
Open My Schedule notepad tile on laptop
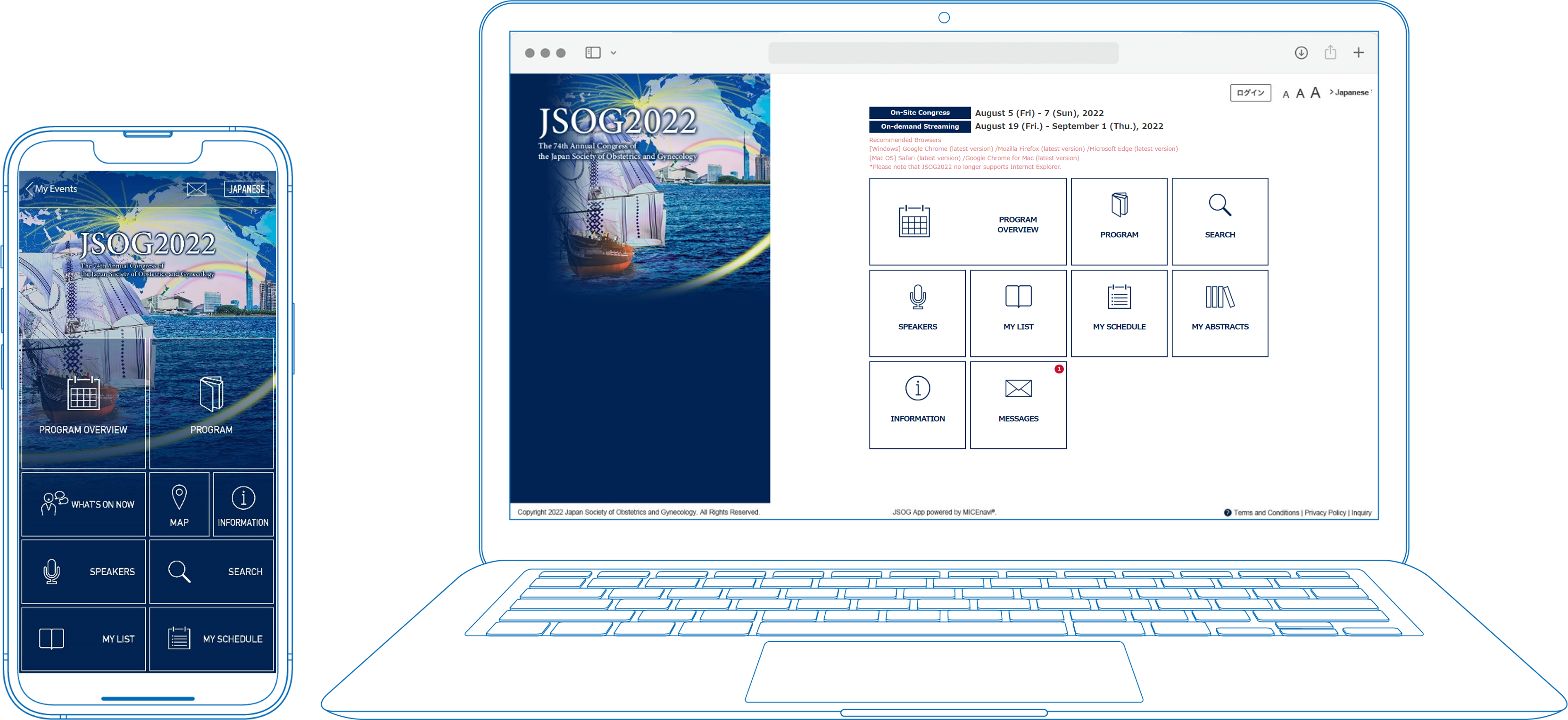(1119, 314)
